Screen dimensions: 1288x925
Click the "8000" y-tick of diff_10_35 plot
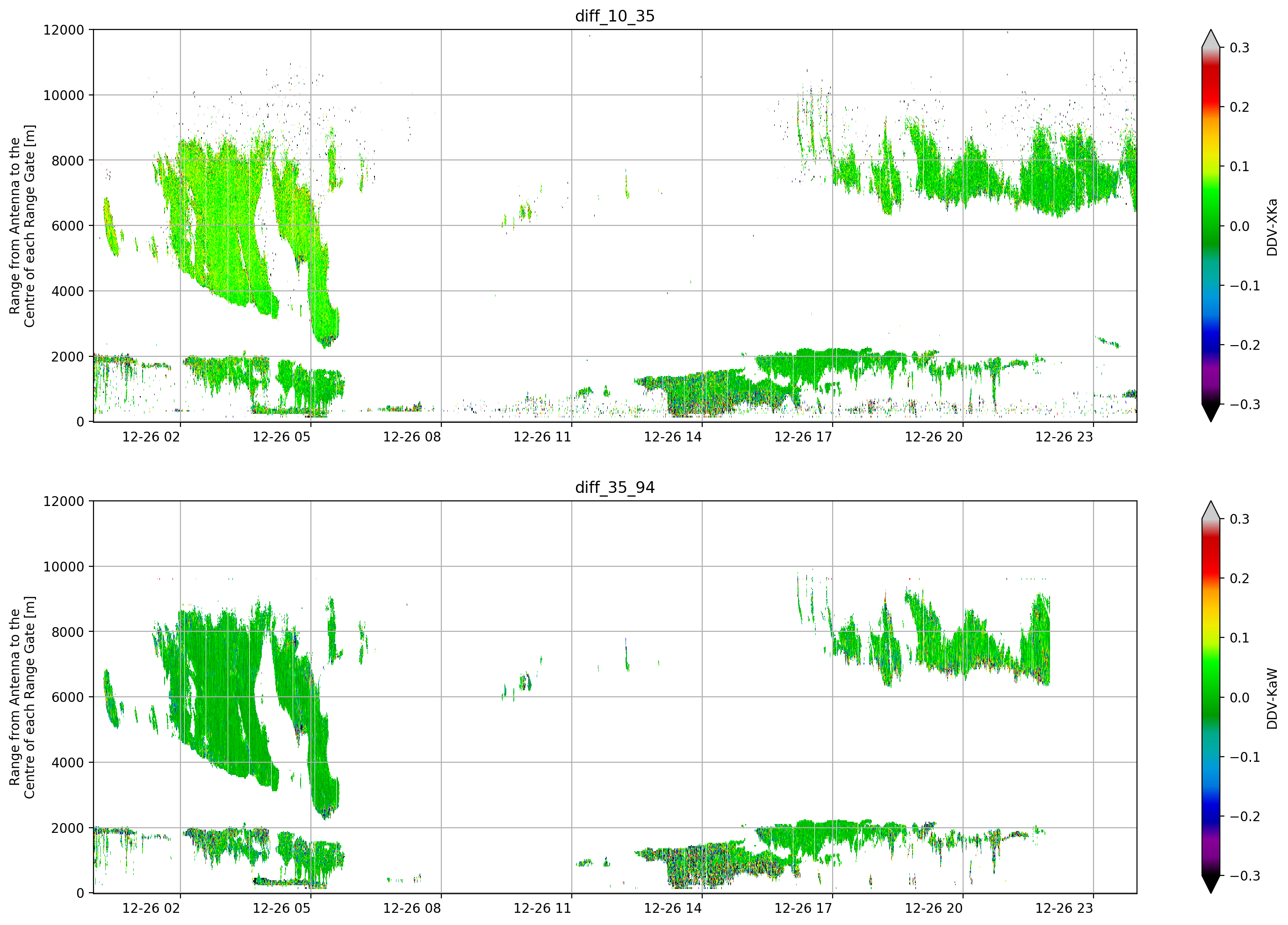68,161
